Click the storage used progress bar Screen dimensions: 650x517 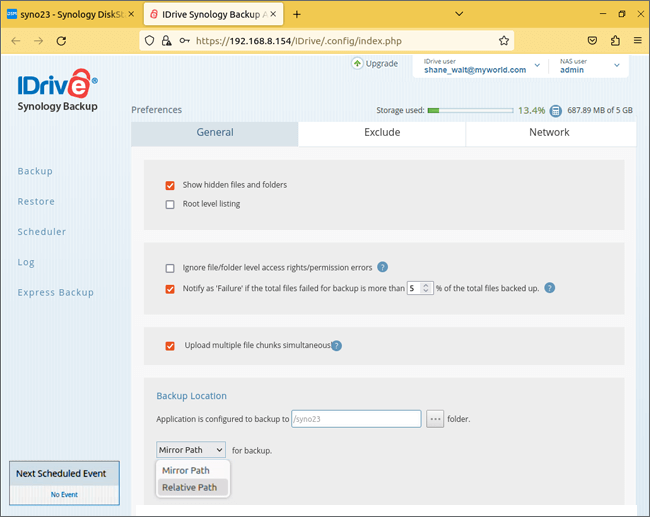pos(469,111)
